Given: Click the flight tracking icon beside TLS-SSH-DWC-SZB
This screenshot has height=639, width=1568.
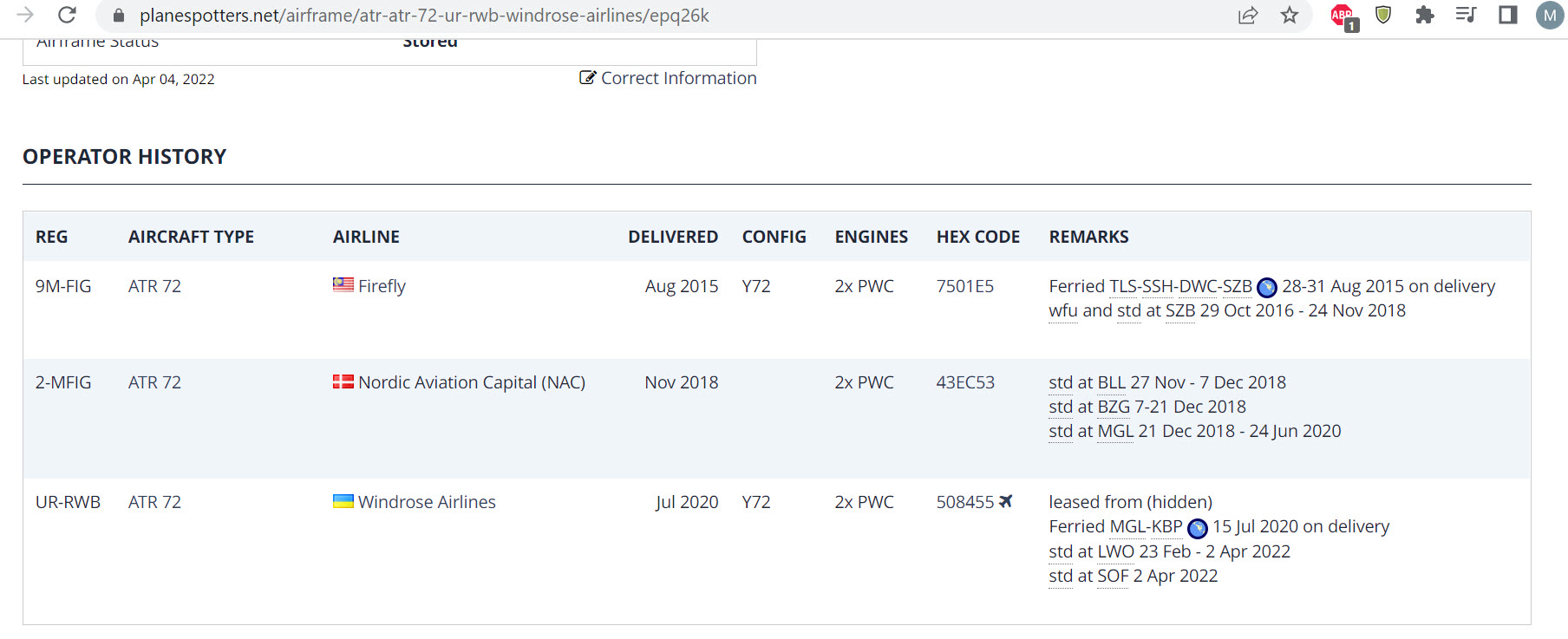Looking at the screenshot, I should [1266, 287].
